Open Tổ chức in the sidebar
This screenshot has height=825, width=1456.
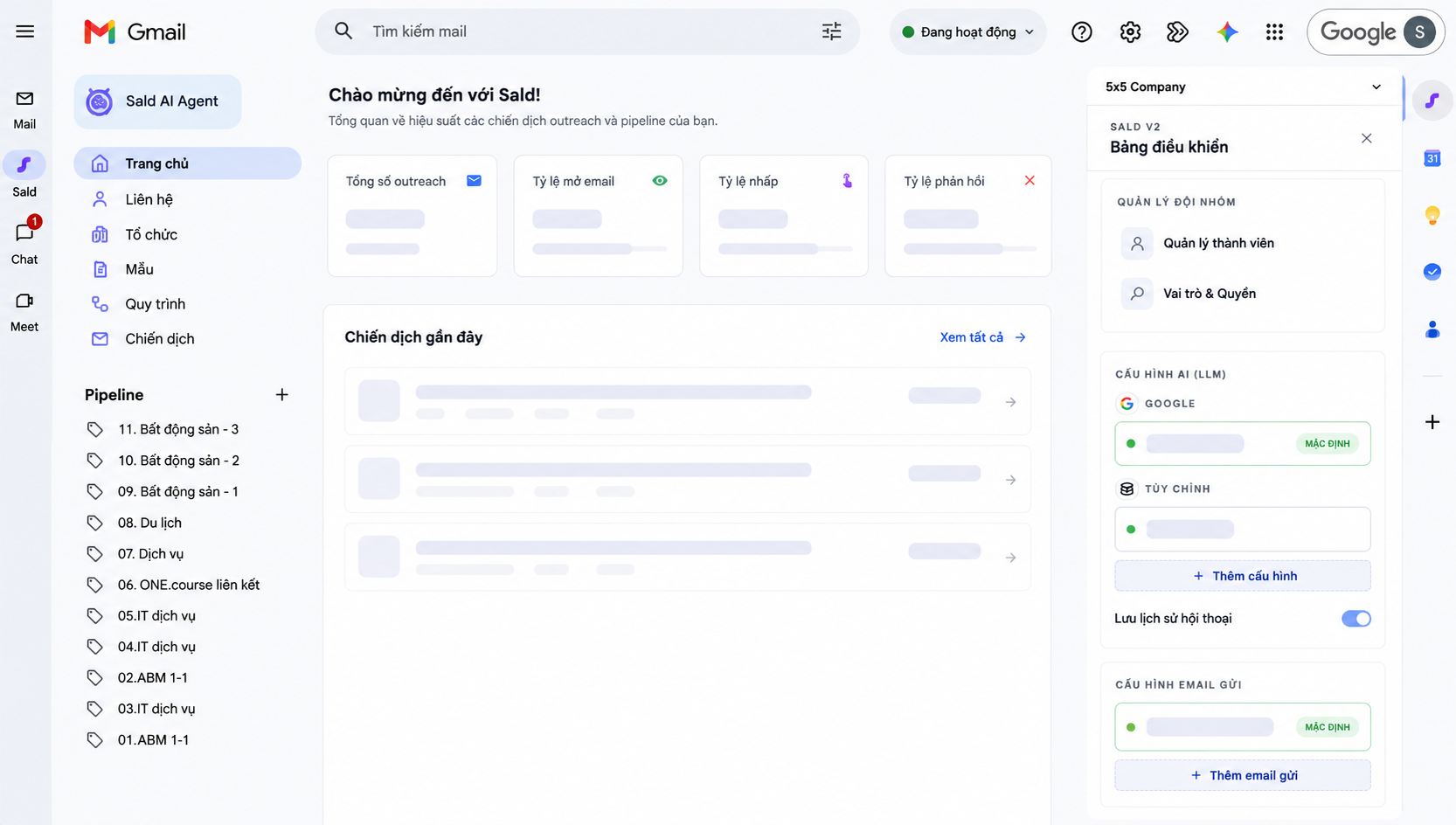(188, 234)
